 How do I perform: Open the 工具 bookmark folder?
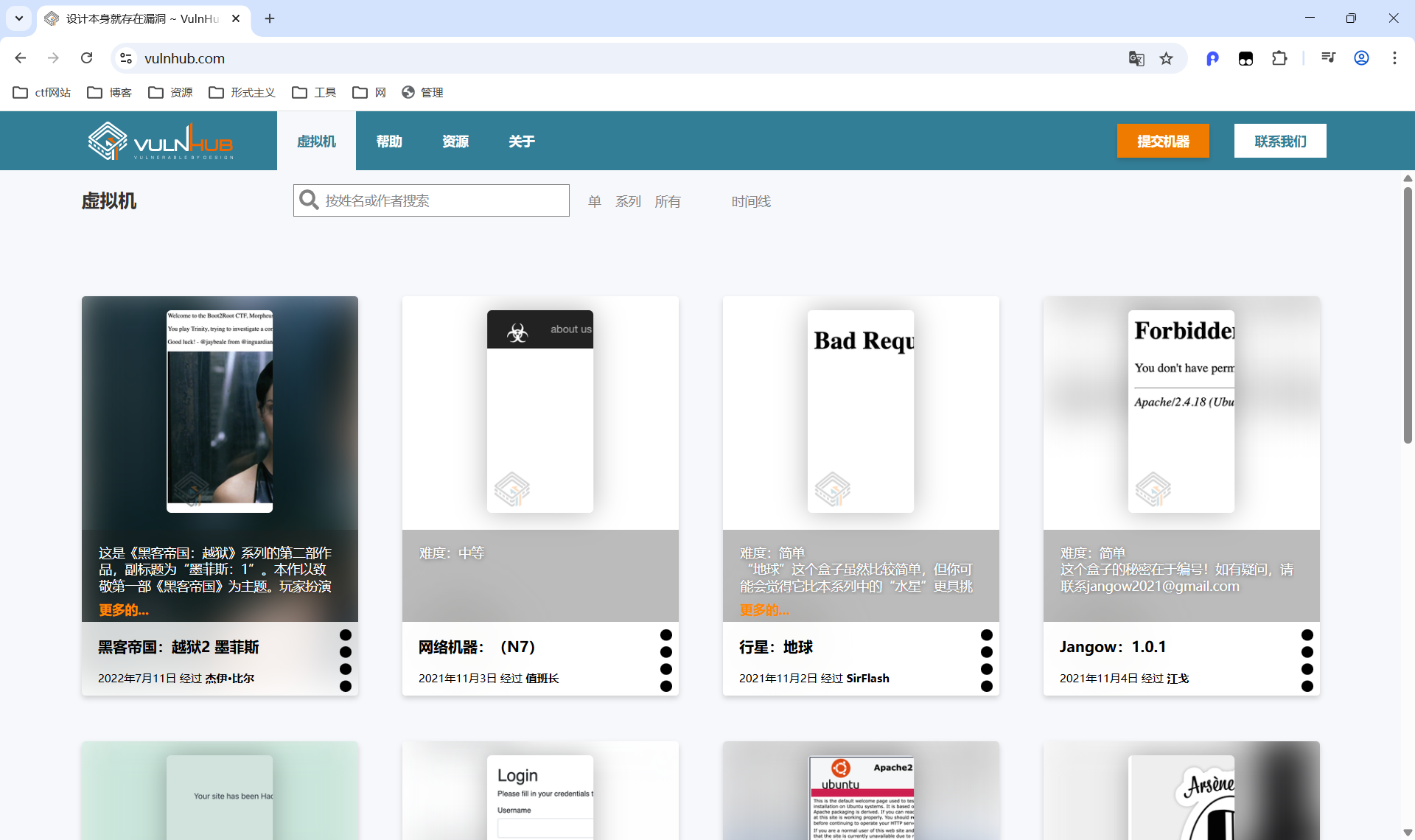(314, 92)
